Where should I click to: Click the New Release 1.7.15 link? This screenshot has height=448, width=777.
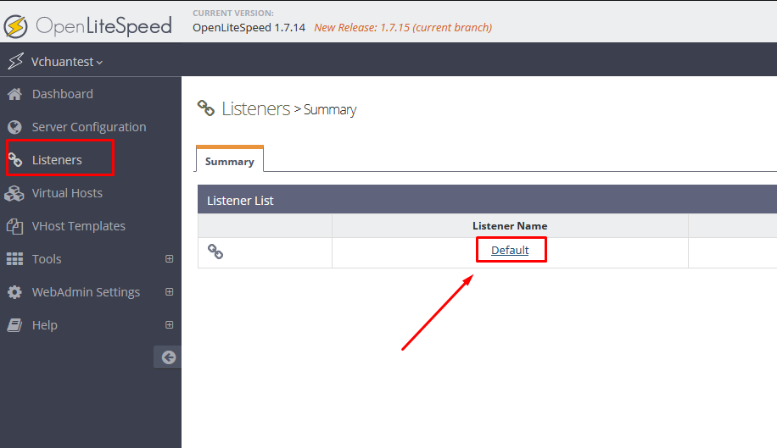(x=403, y=28)
